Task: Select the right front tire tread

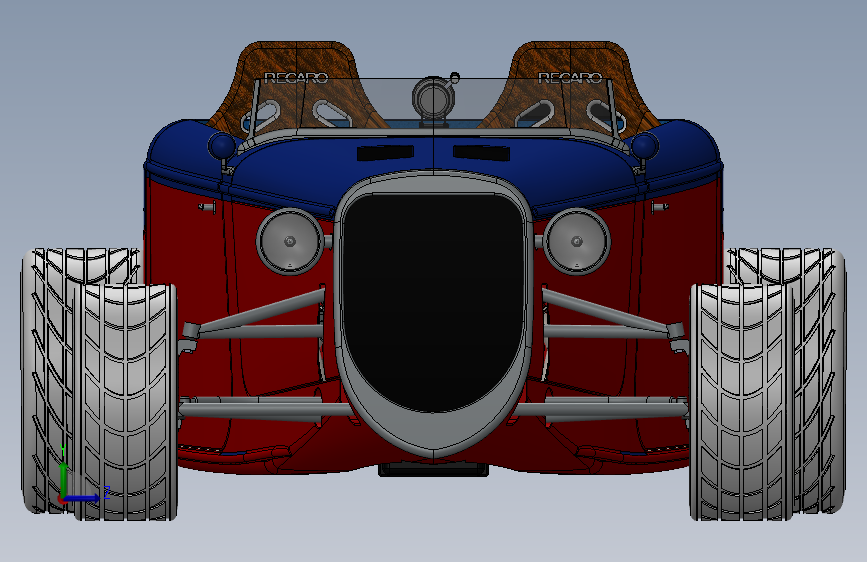Action: click(742, 403)
